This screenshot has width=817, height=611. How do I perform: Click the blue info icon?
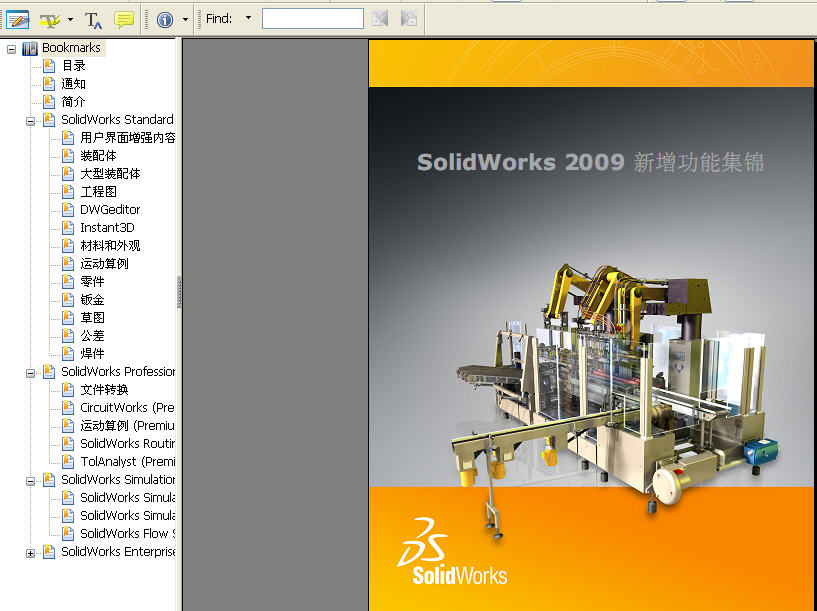[165, 20]
